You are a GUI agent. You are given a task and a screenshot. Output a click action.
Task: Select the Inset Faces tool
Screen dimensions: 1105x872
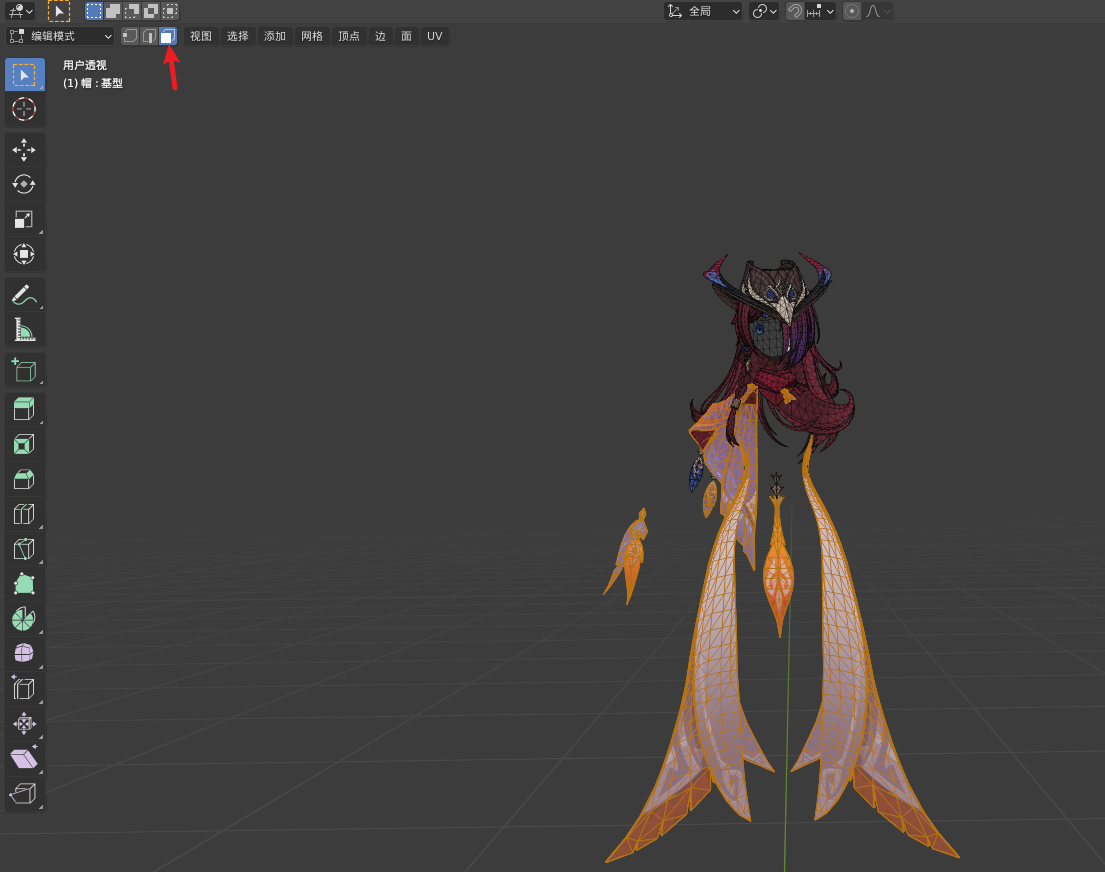point(25,445)
